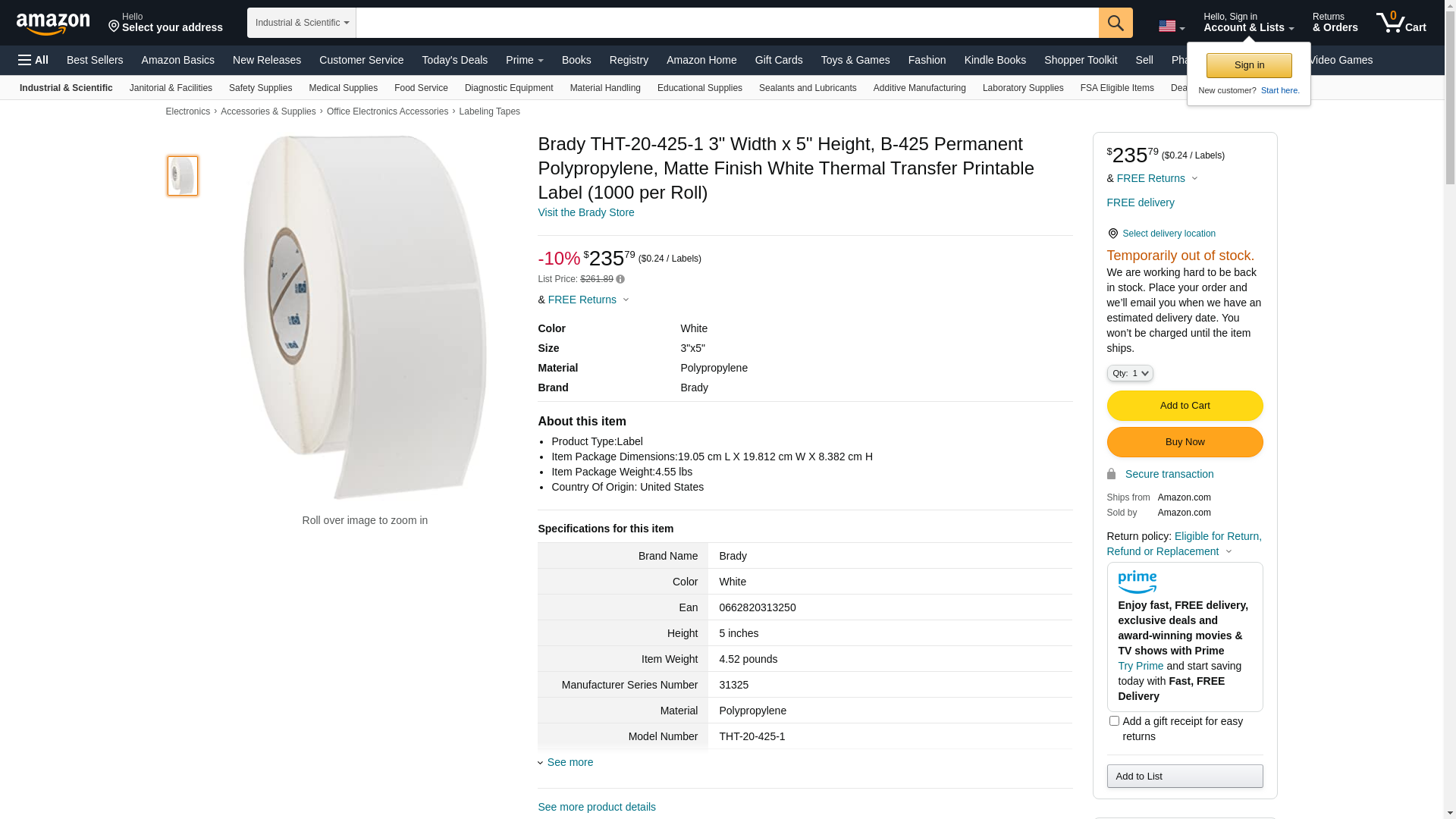Open the shopping cart icon
Screen dimensions: 1456x819
(1401, 23)
